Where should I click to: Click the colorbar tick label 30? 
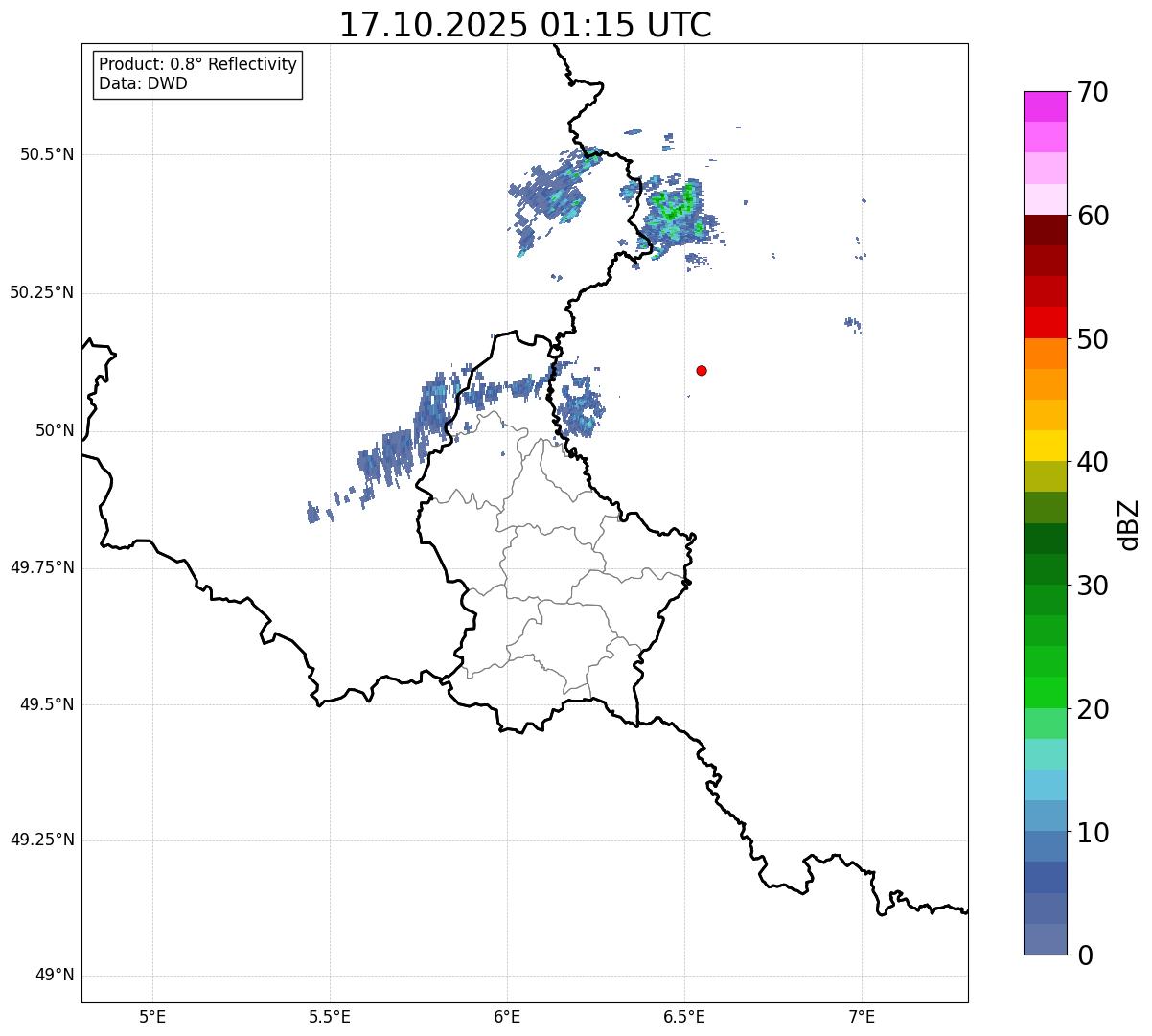click(x=1093, y=586)
